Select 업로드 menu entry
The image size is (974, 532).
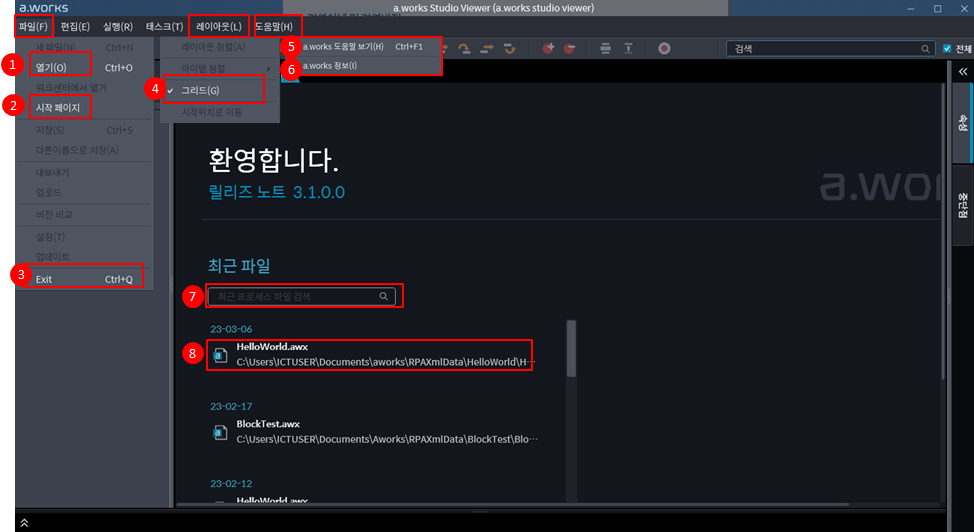[x=84, y=192]
